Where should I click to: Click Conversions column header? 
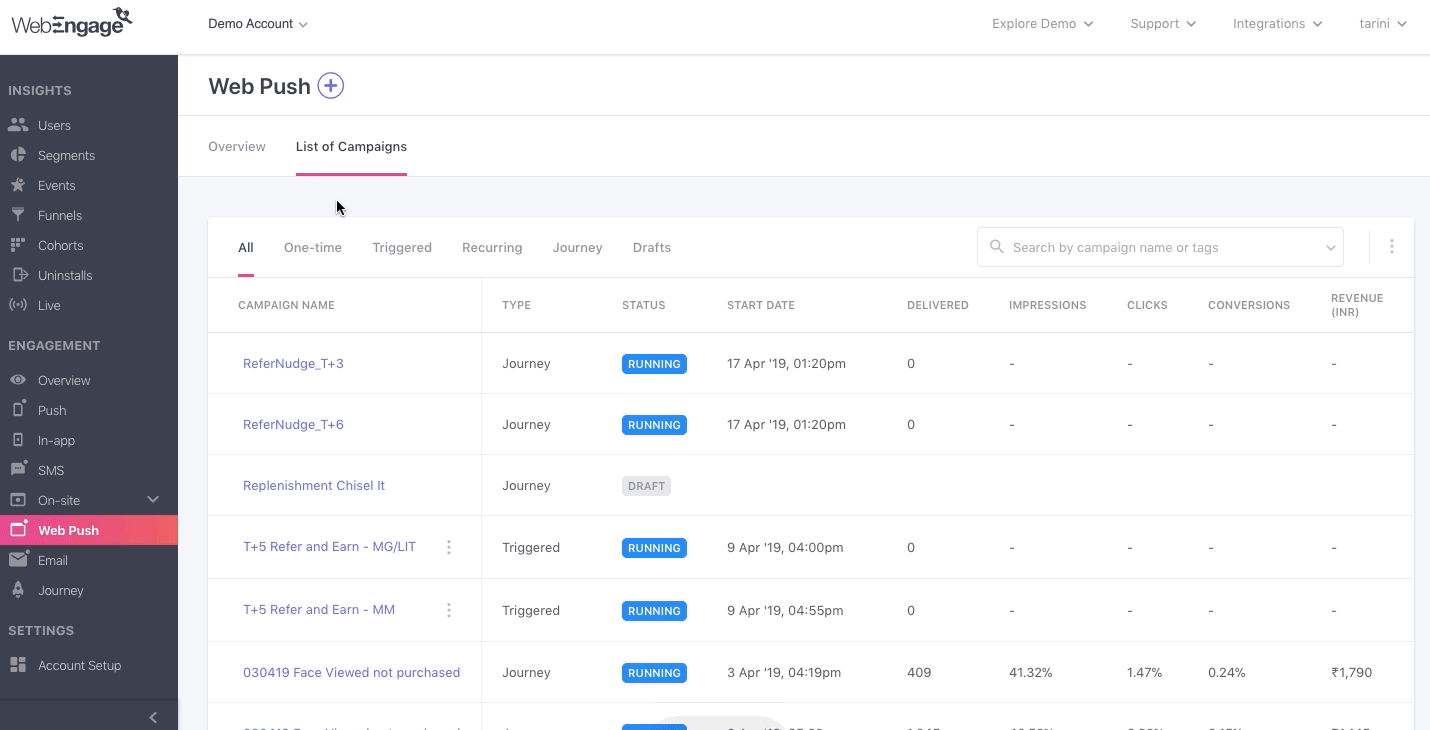pos(1249,305)
